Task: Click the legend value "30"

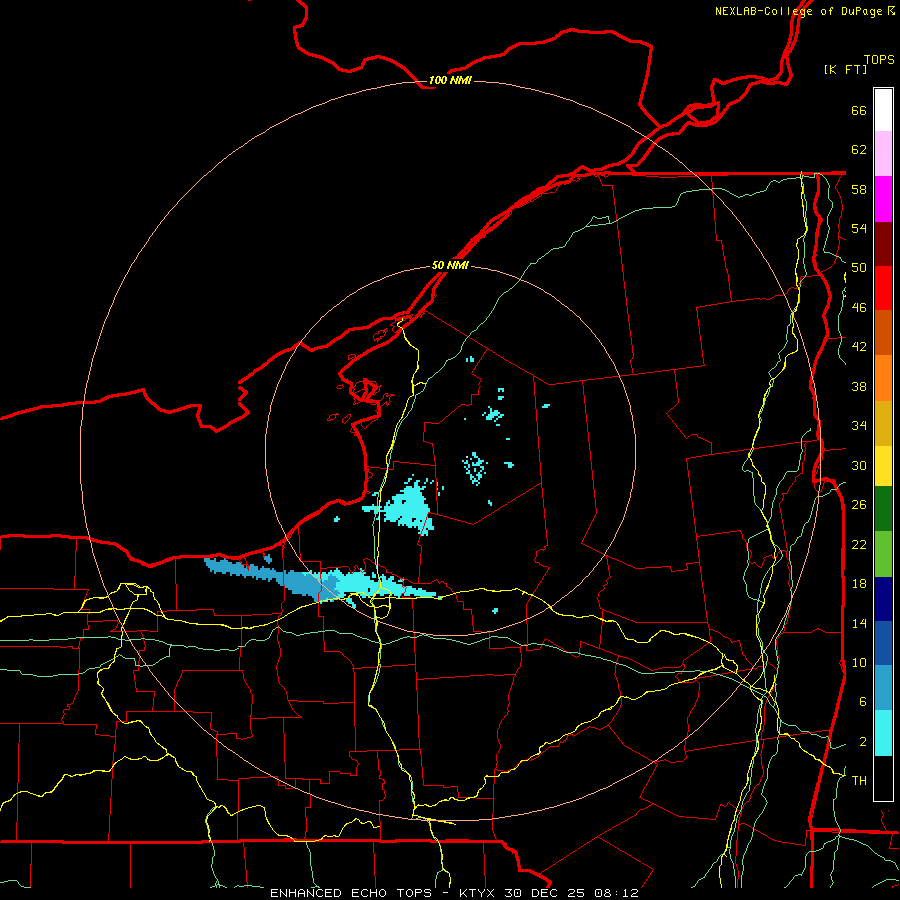Action: coord(859,465)
